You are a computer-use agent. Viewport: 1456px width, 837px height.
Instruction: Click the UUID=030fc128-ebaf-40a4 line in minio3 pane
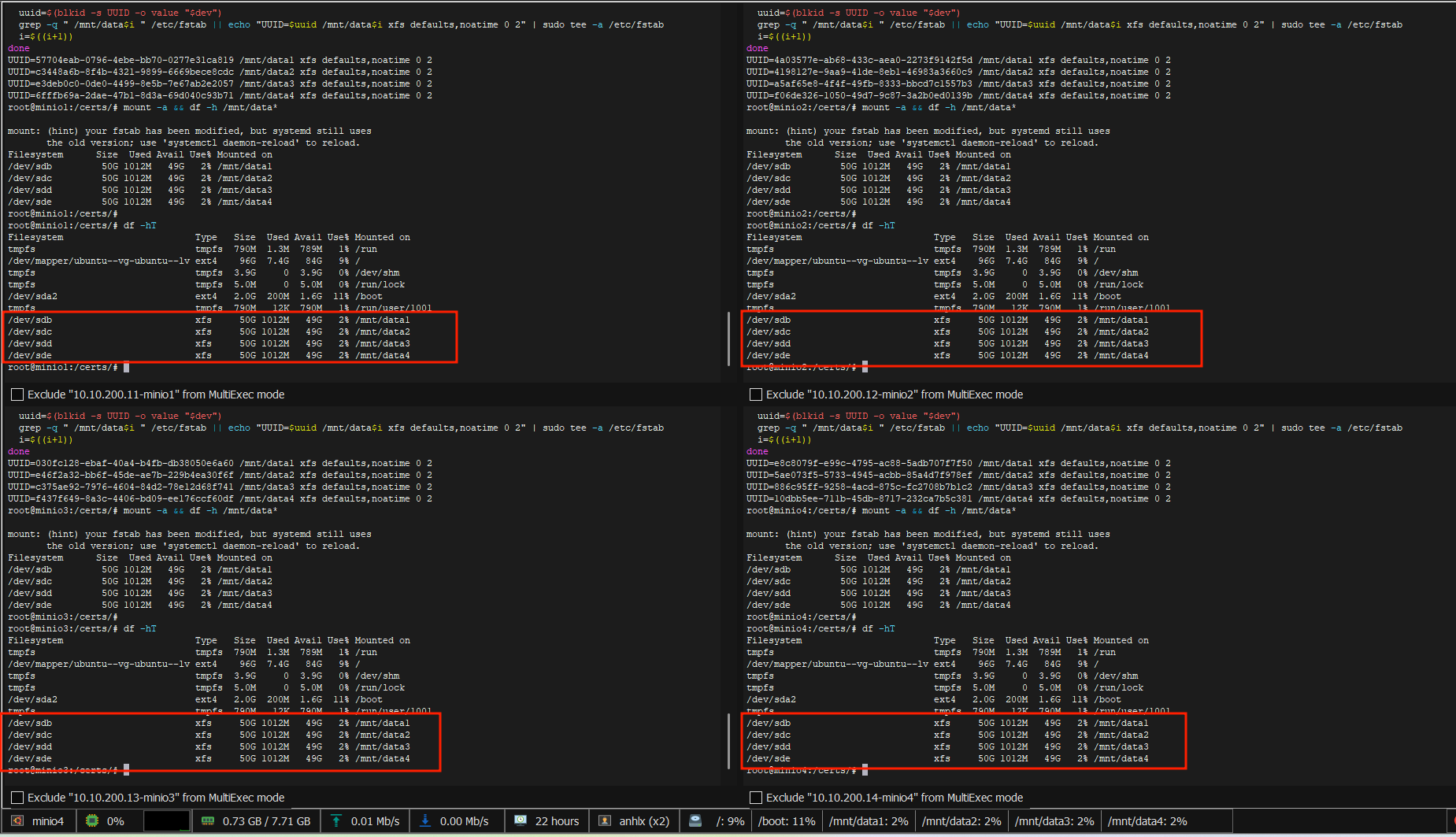[220, 463]
